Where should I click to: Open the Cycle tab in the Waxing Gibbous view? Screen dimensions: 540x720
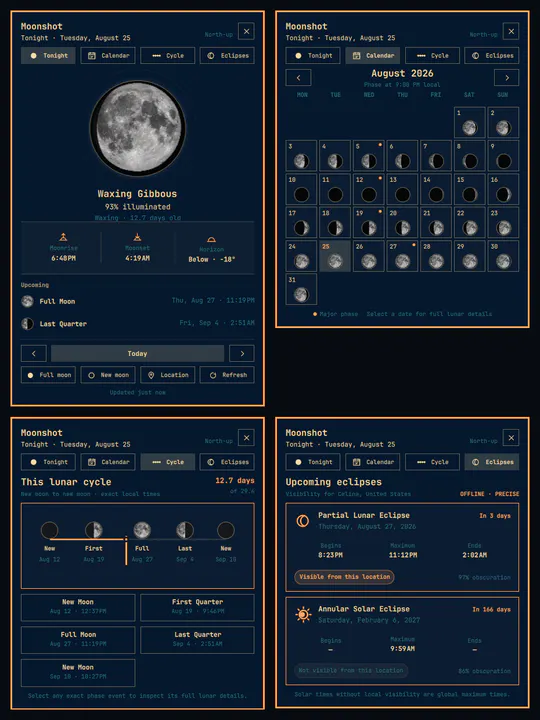(168, 56)
